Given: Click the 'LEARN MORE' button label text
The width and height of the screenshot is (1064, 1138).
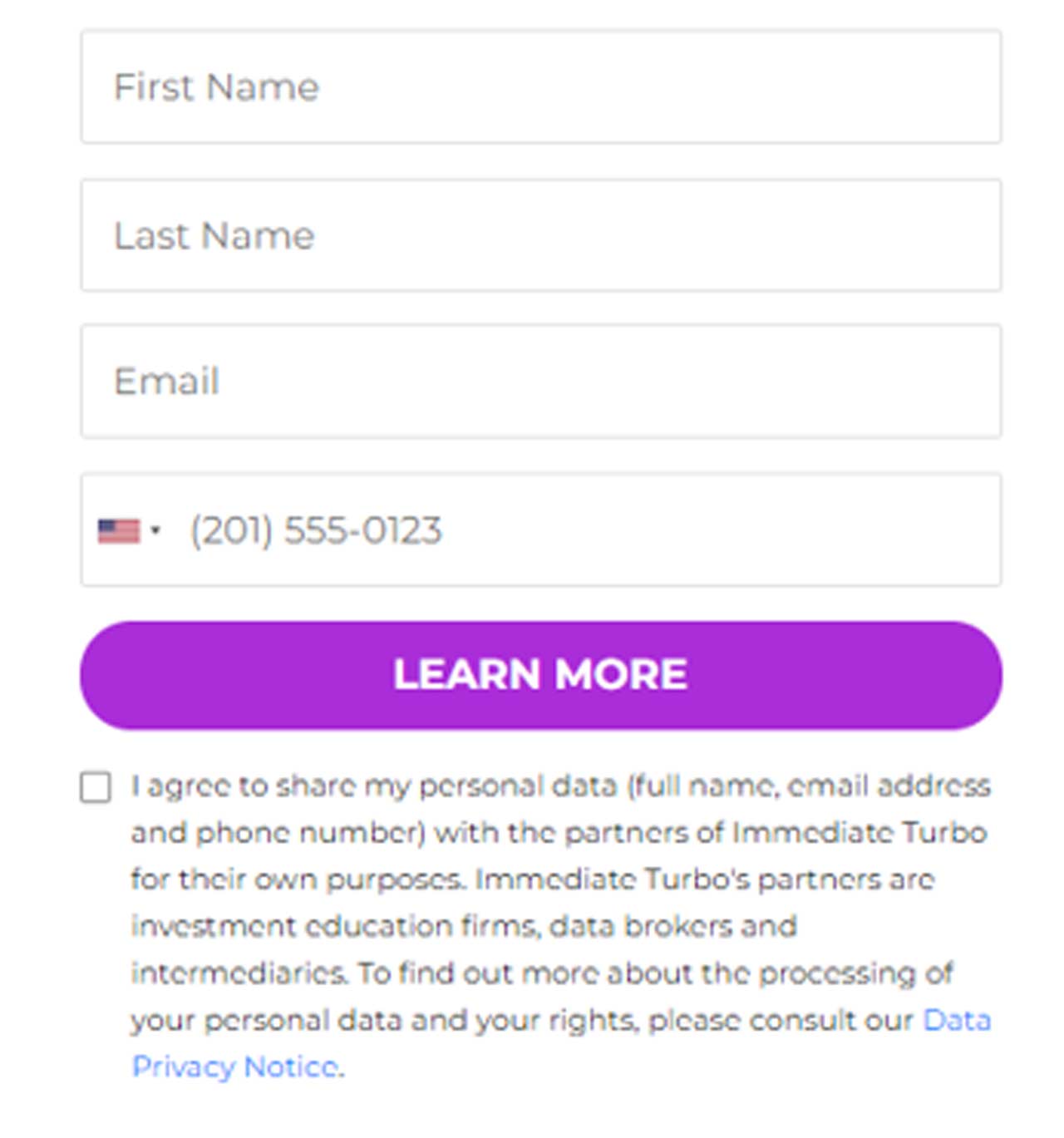Looking at the screenshot, I should tap(540, 674).
